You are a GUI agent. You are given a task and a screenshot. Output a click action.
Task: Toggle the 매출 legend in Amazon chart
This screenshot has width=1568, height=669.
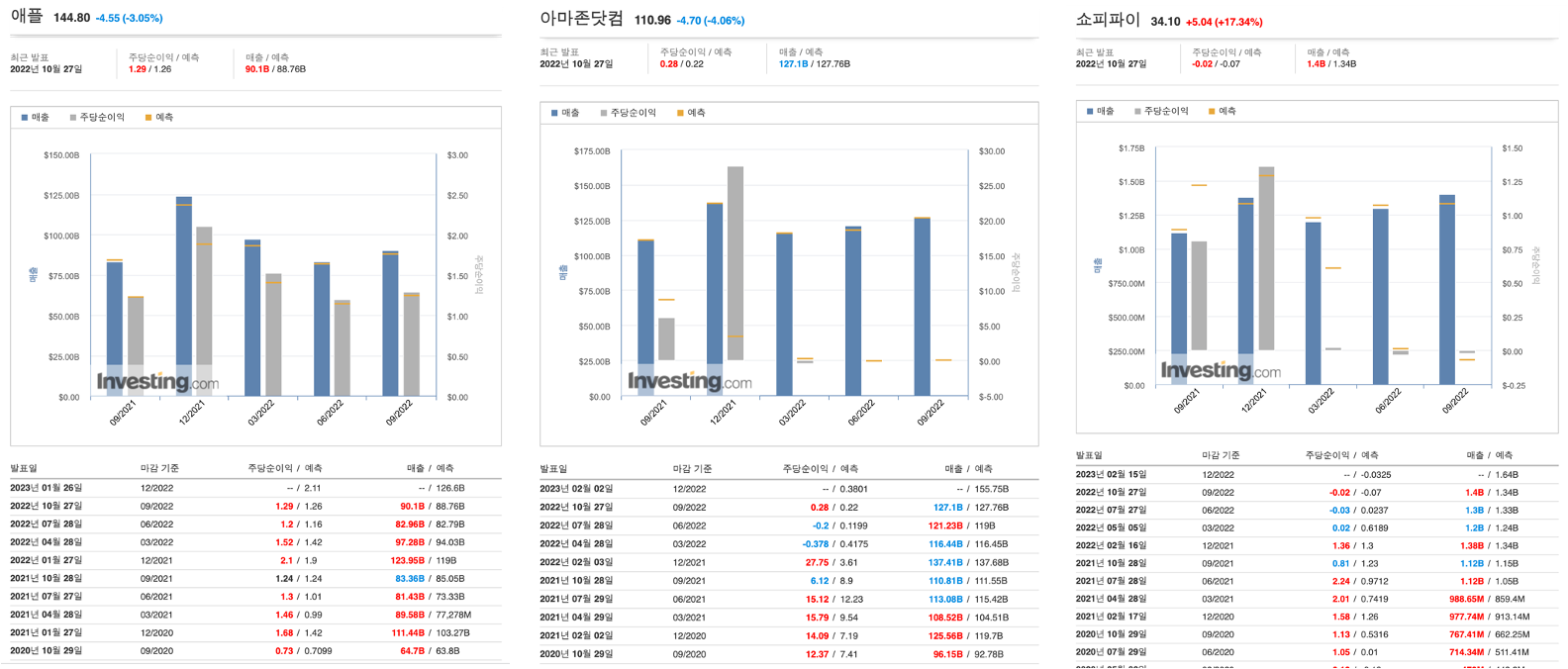[x=565, y=113]
